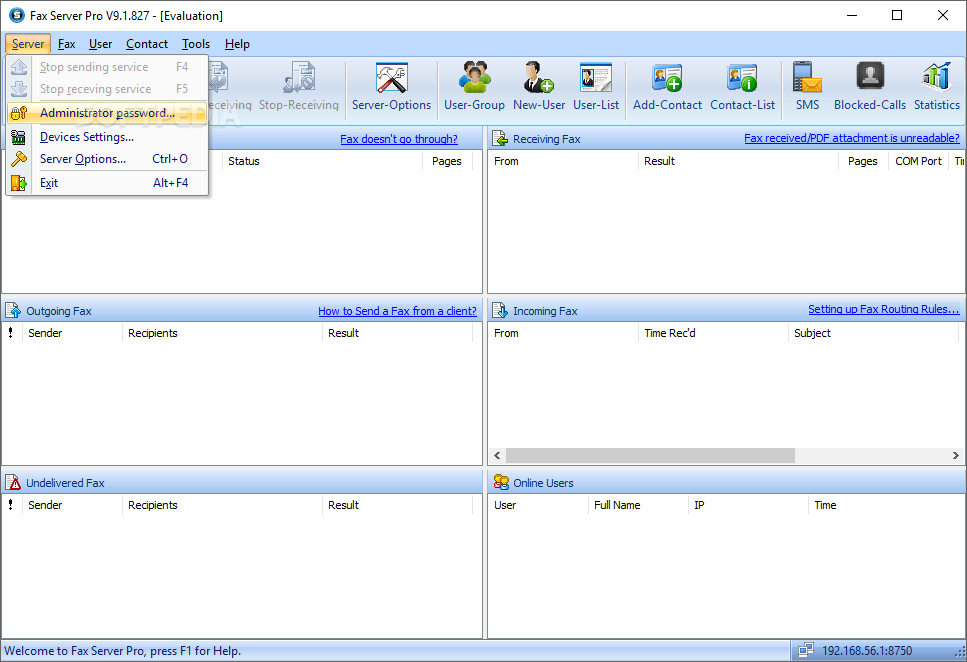Open the Fax menu

[x=67, y=44]
